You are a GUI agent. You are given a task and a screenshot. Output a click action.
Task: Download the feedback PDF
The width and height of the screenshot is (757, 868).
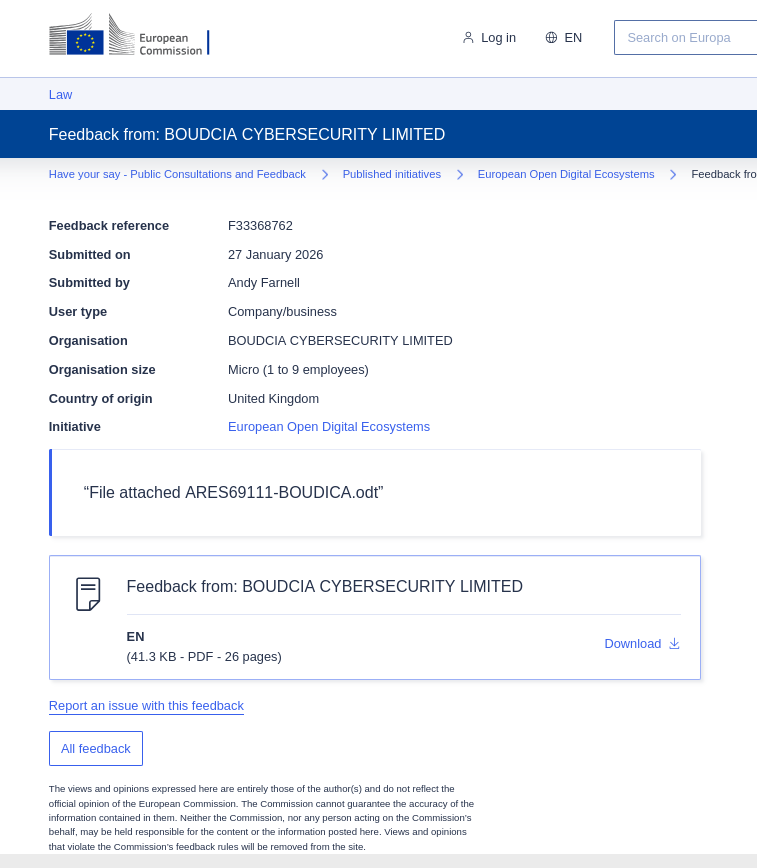tap(642, 644)
